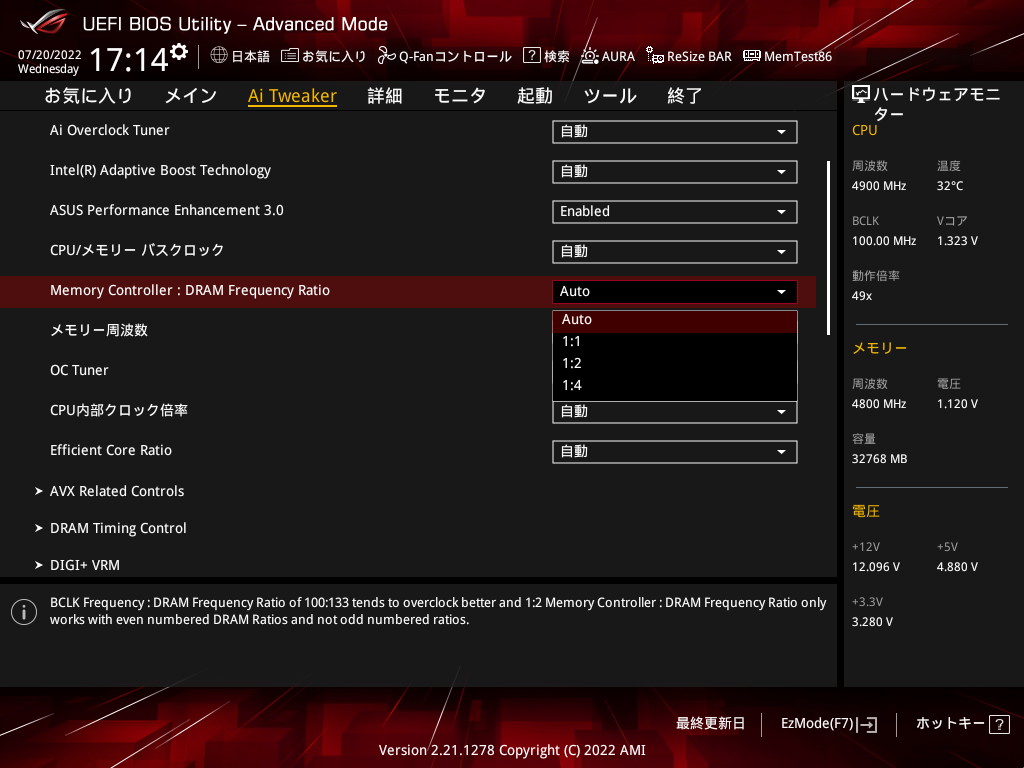Viewport: 1024px width, 768px height.
Task: Select Ai Overclock Tuner label
Action: (x=110, y=131)
